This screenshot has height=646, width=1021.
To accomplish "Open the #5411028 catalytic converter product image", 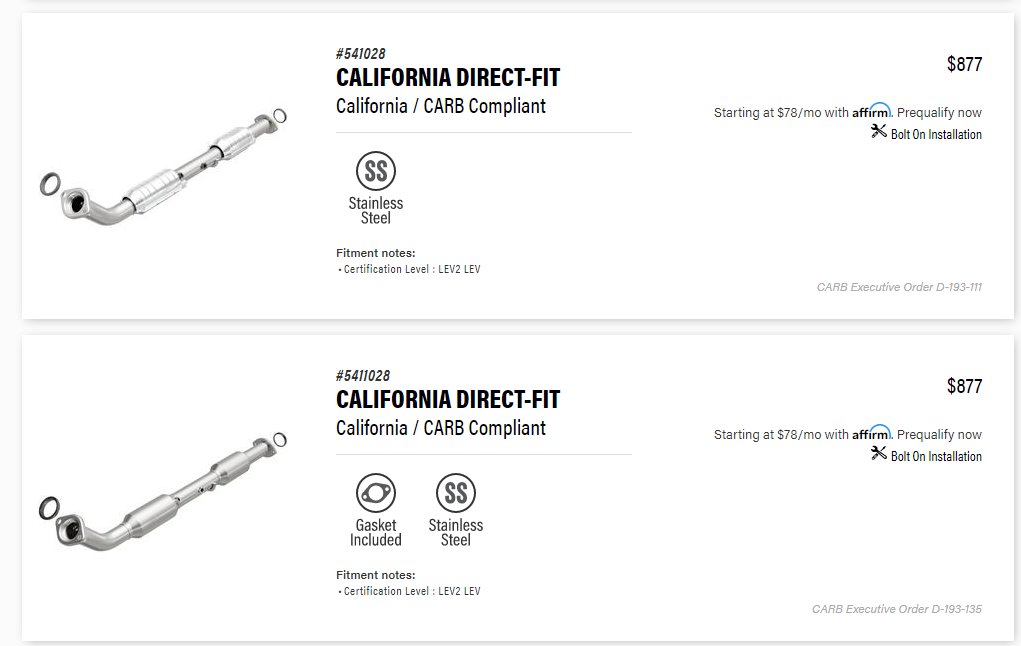I will [163, 492].
